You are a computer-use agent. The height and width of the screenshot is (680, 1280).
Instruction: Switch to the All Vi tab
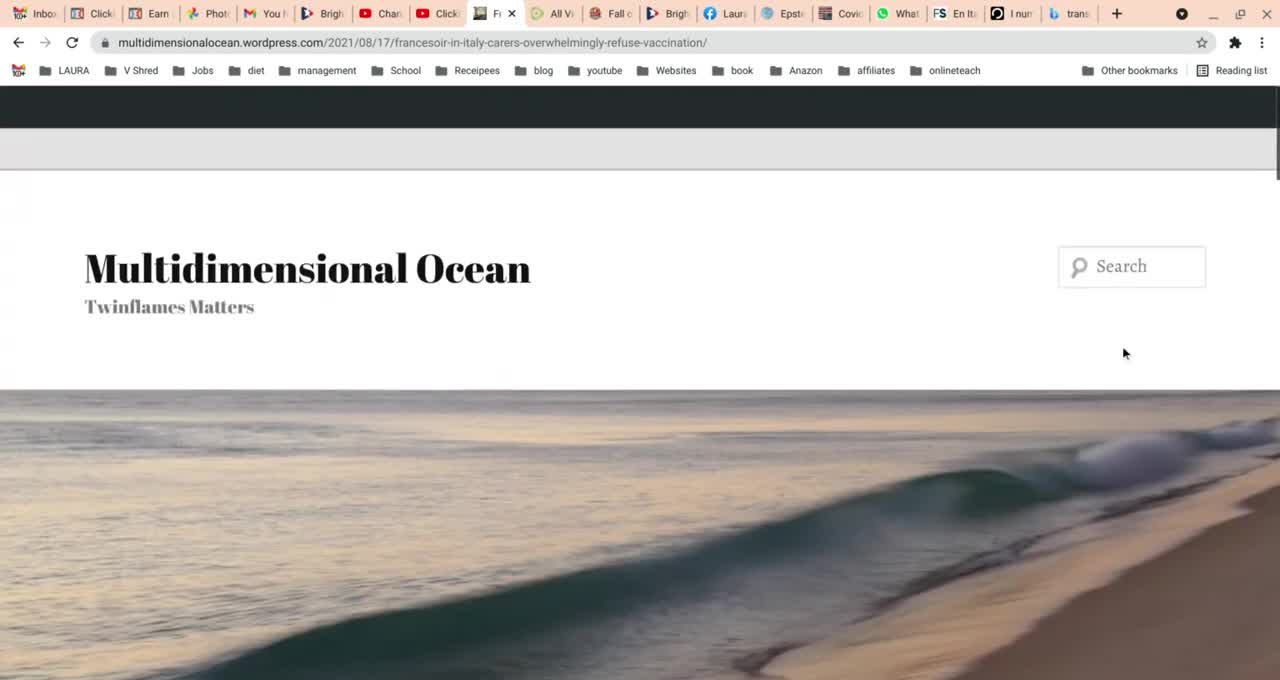[552, 14]
